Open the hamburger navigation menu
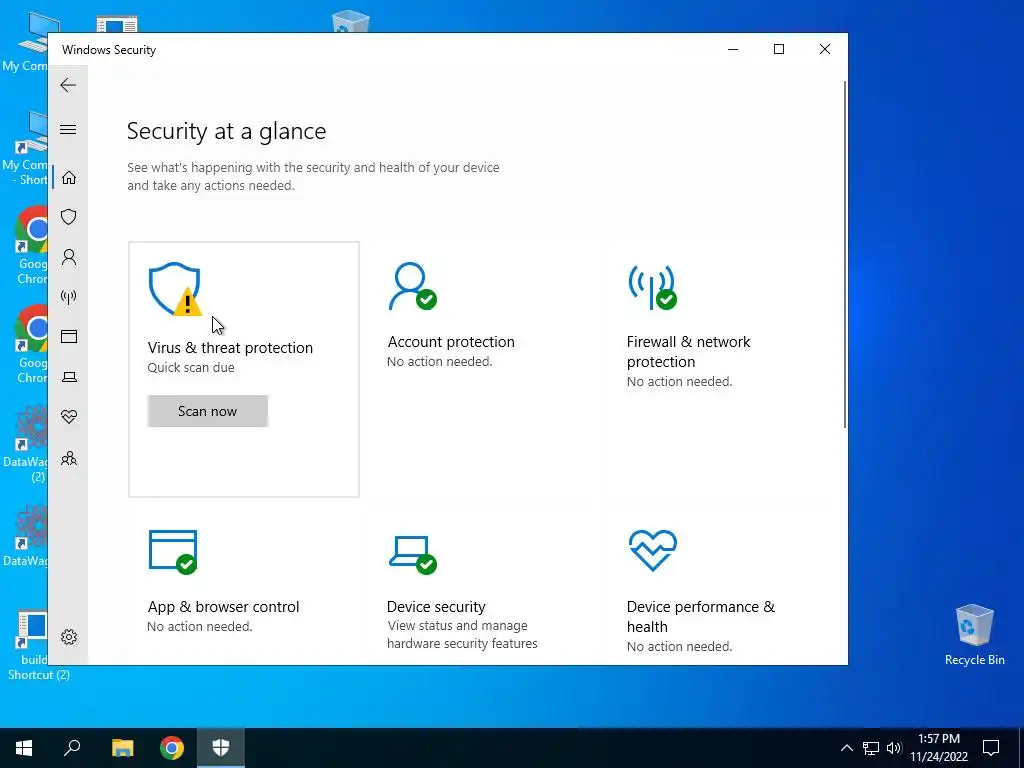This screenshot has width=1024, height=768. coord(68,129)
